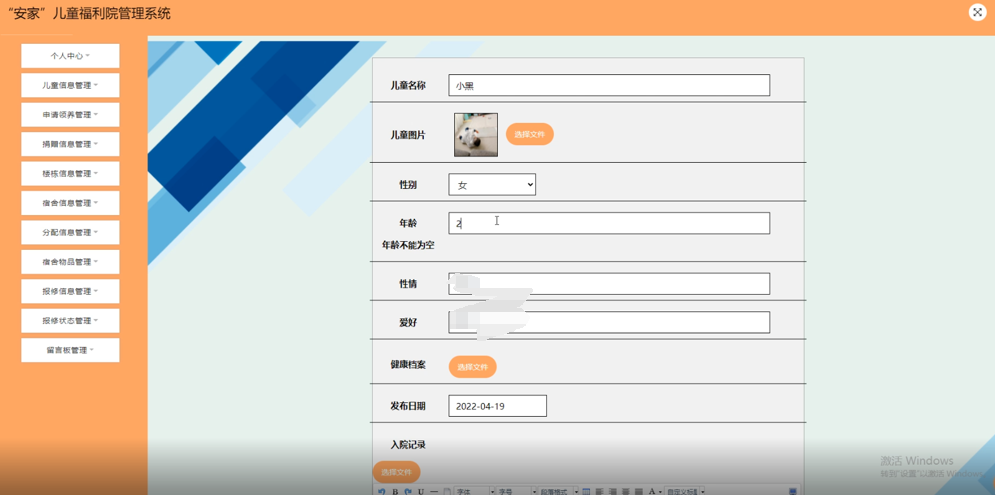Click the fullscreen toggle icon at top right
This screenshot has height=495, width=996.
[978, 12]
